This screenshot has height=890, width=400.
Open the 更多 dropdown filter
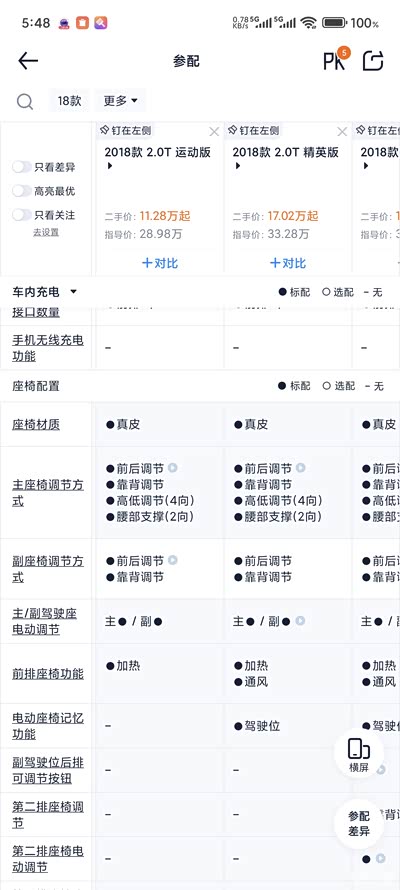click(x=120, y=101)
